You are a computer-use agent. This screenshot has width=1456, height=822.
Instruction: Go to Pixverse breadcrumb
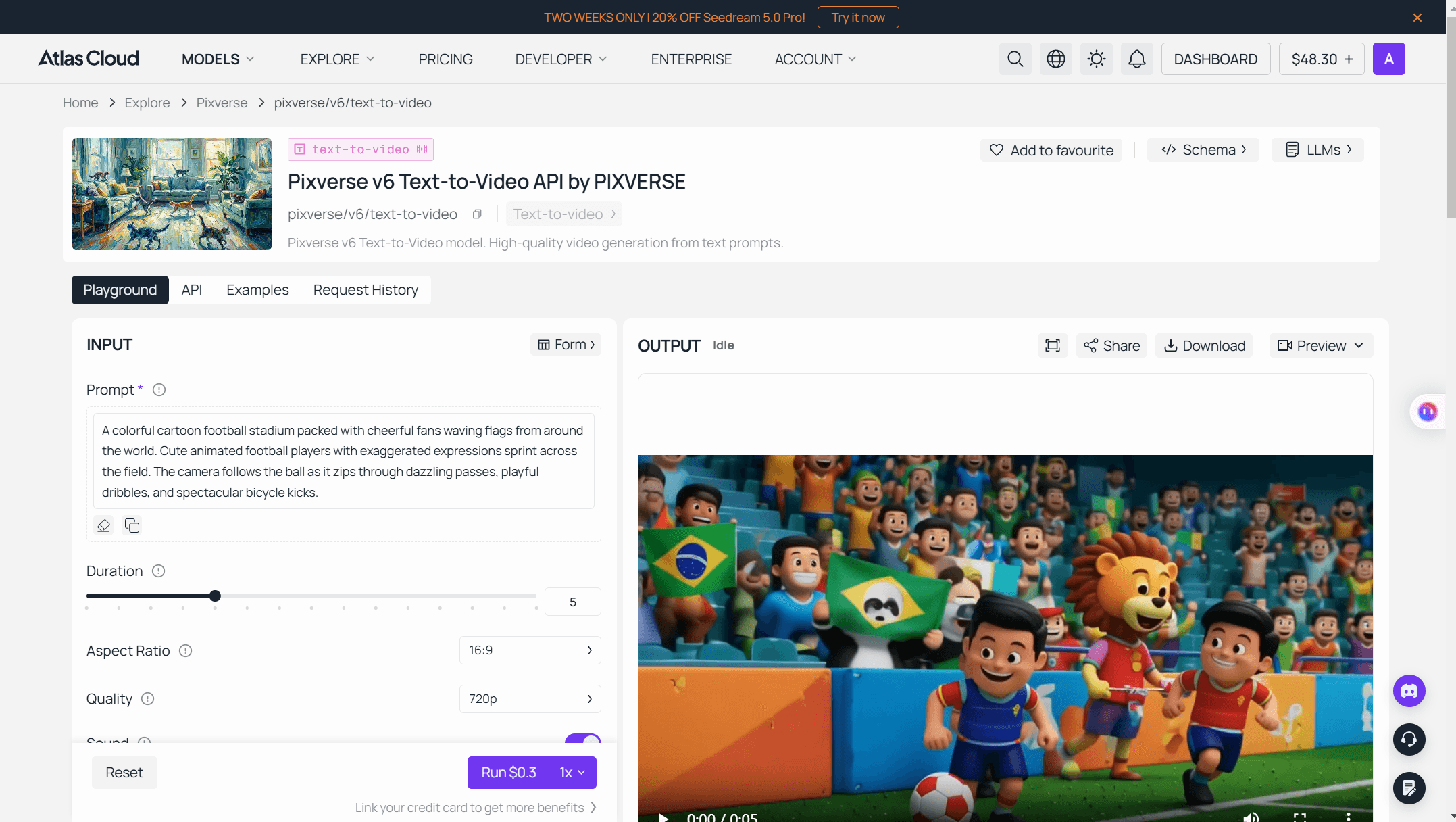click(x=222, y=103)
